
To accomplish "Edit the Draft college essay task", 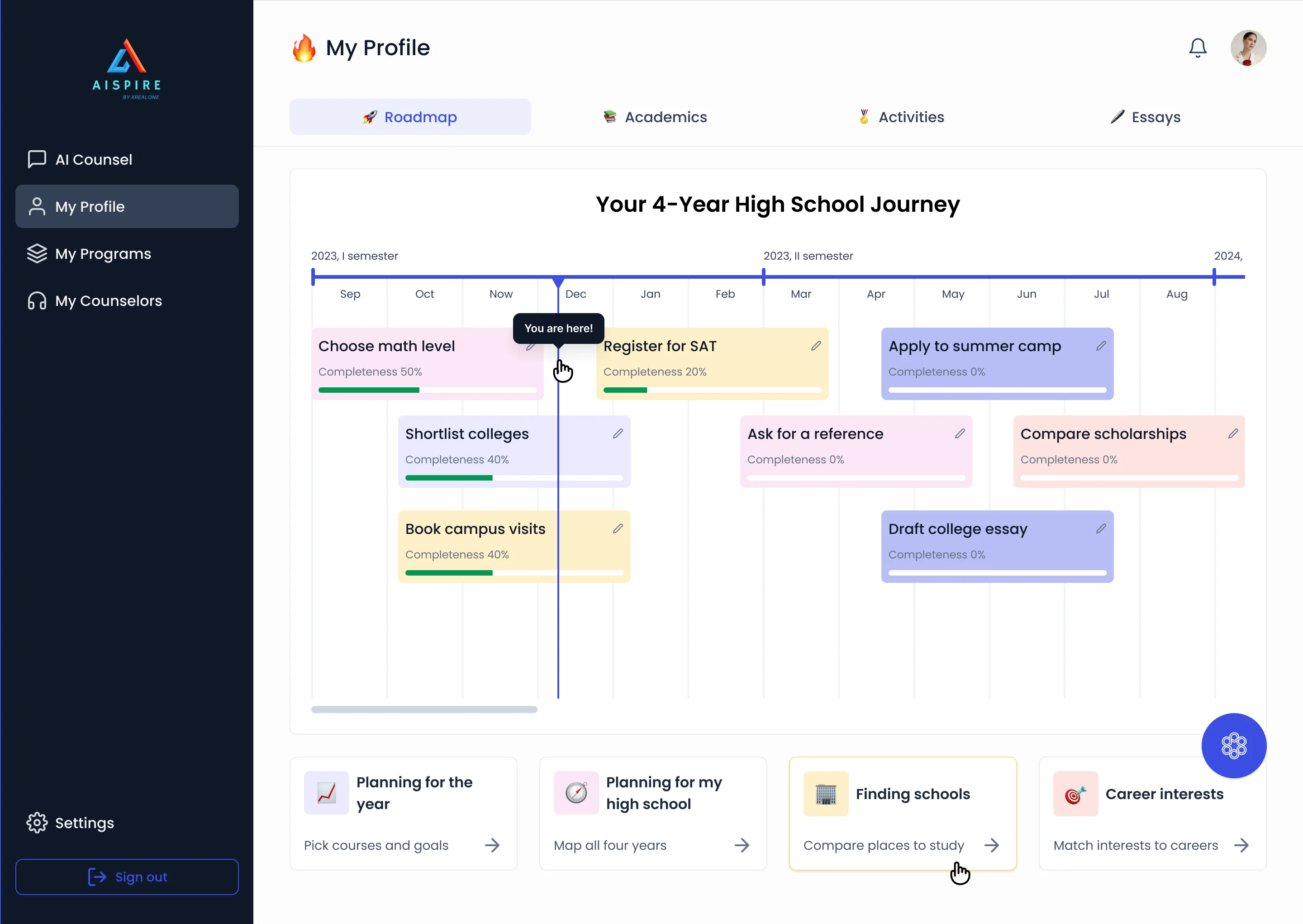I will (x=1101, y=529).
